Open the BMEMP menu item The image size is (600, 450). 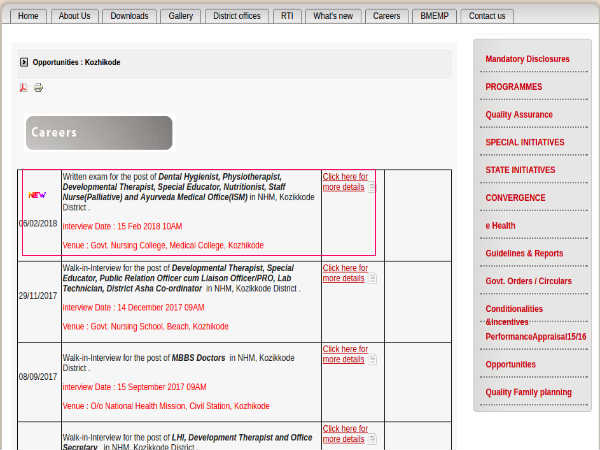pyautogui.click(x=434, y=16)
